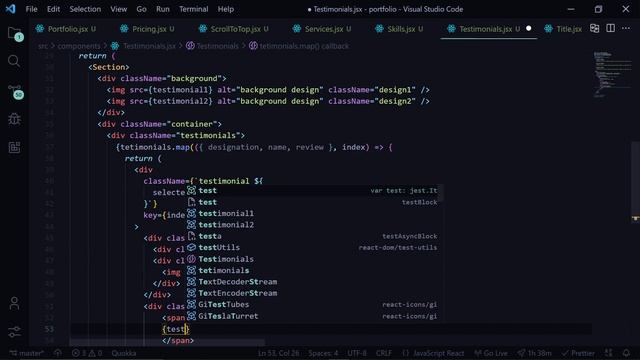Open the Go menu
Image resolution: width=640 pixels, height=360 pixels.
click(x=141, y=9)
